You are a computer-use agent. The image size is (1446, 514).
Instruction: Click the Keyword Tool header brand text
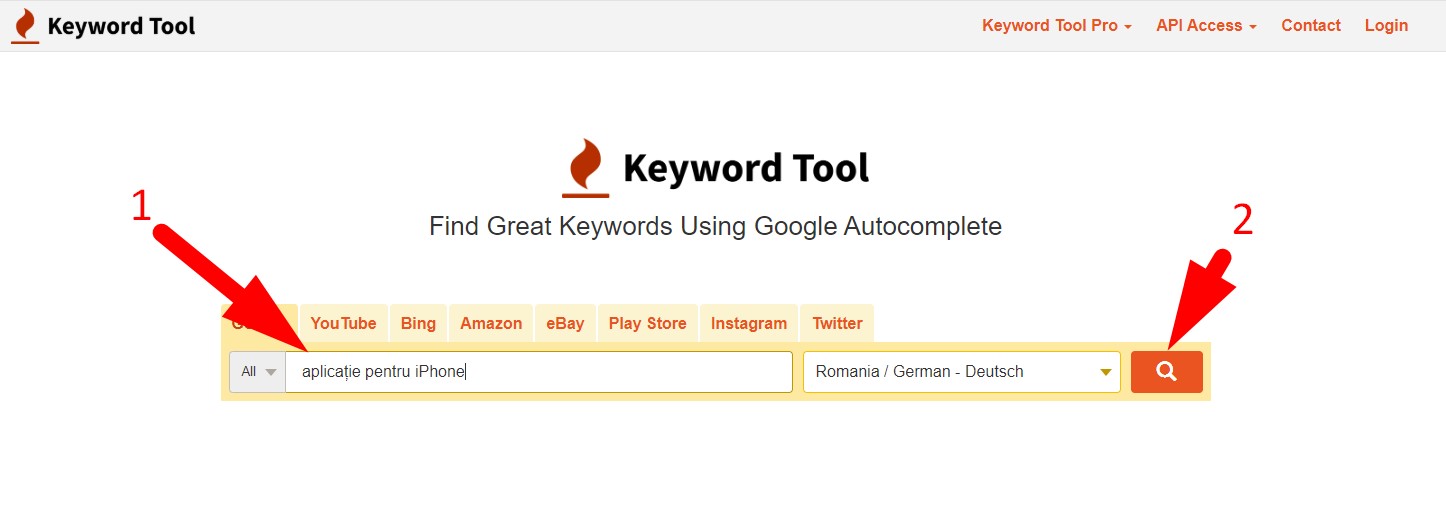pyautogui.click(x=121, y=26)
